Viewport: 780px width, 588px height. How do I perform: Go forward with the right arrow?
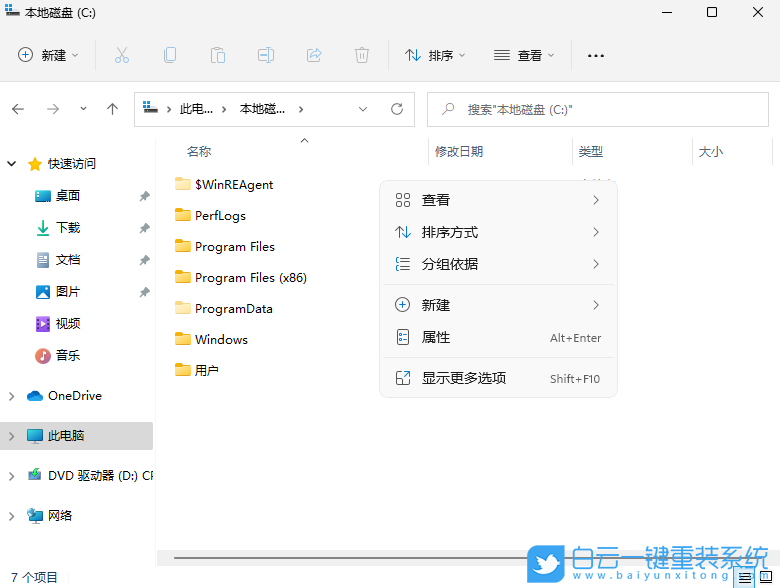click(53, 109)
